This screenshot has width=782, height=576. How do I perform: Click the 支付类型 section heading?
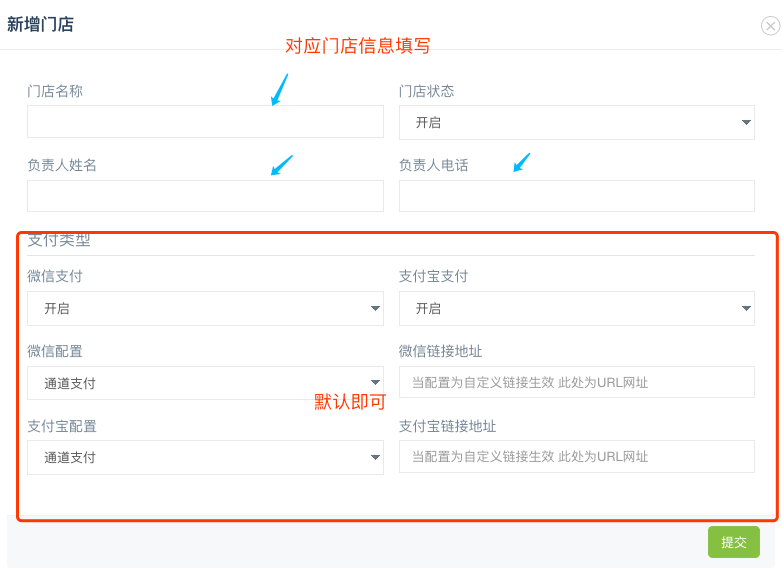click(59, 240)
